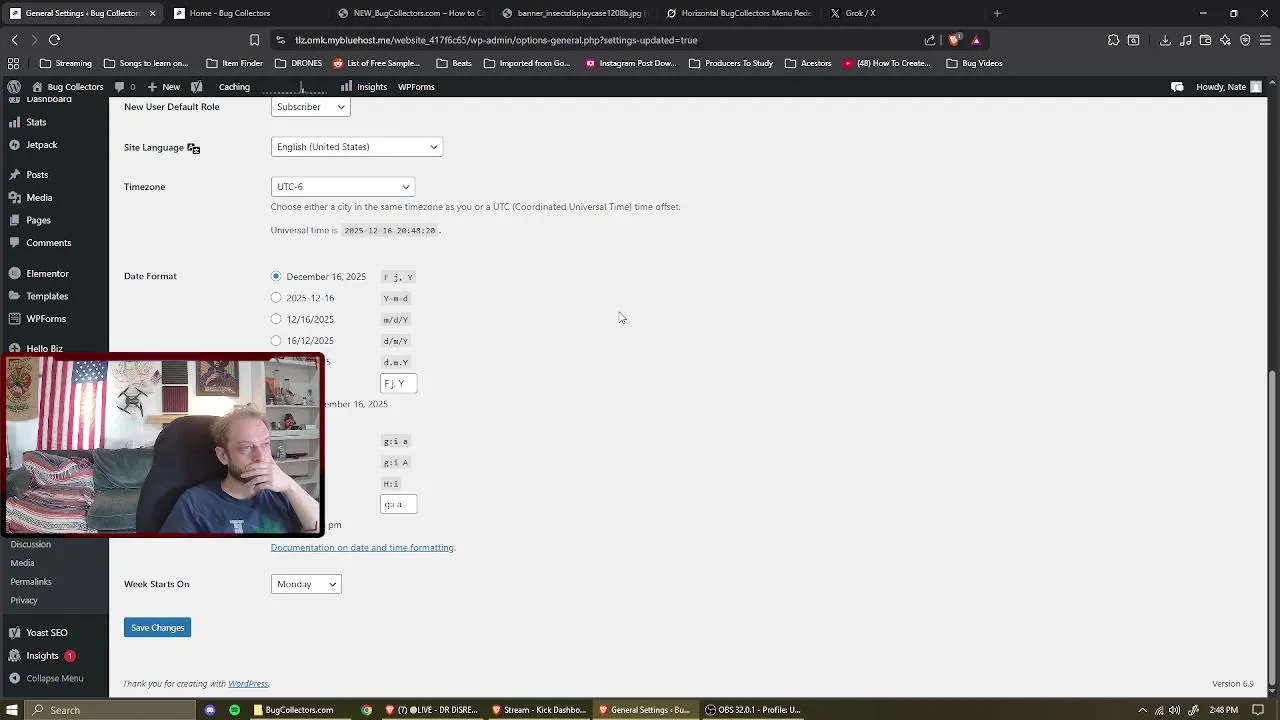Select the 16/12/2025 date format

[x=276, y=341]
